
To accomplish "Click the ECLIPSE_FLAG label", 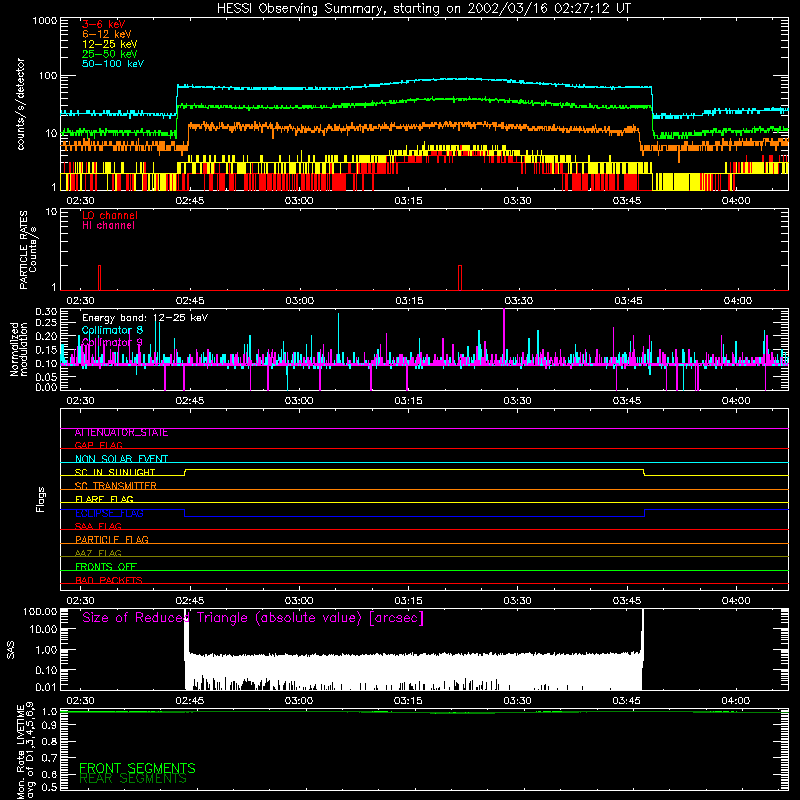I will (109, 513).
